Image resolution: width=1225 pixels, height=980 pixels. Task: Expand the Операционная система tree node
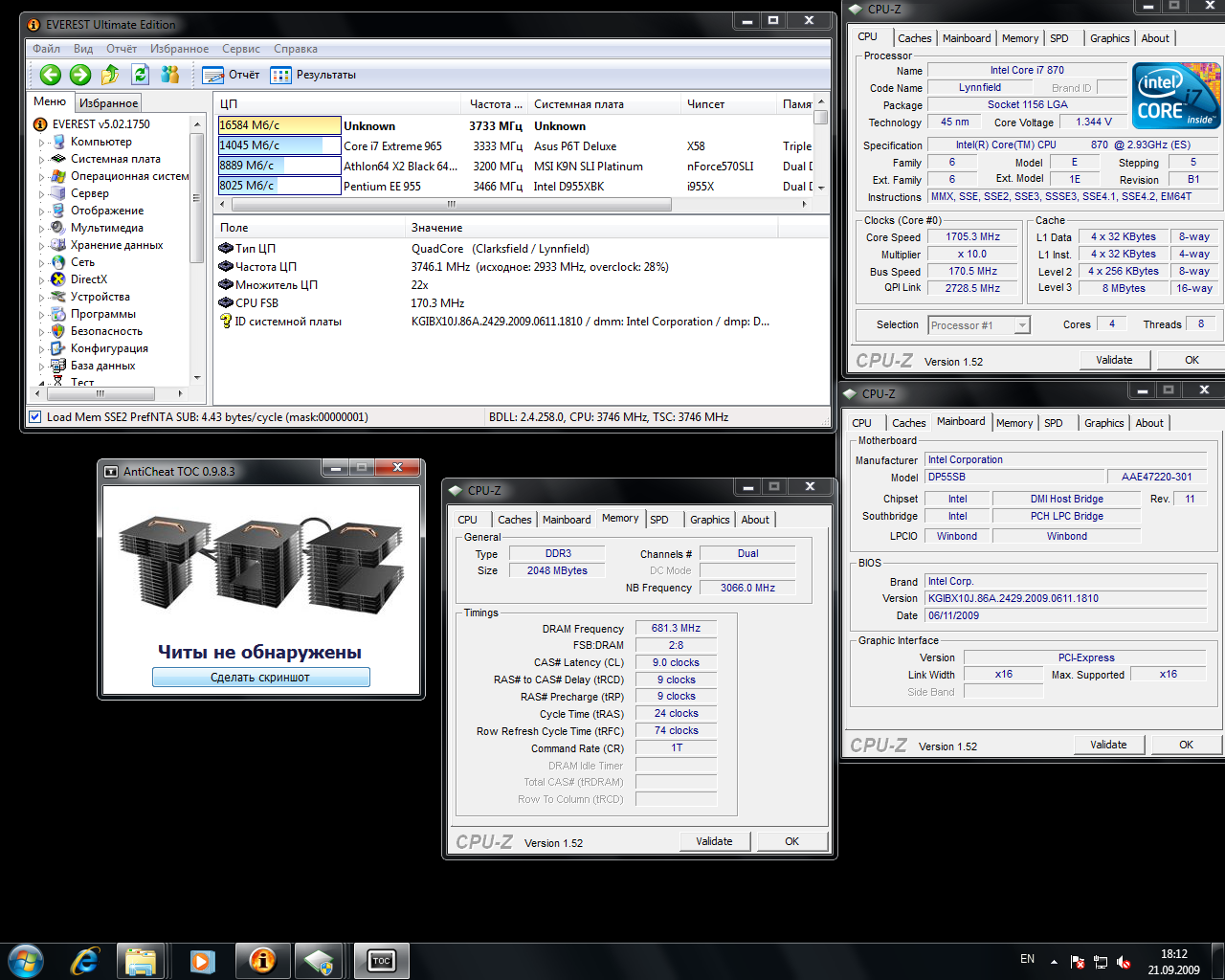(41, 176)
